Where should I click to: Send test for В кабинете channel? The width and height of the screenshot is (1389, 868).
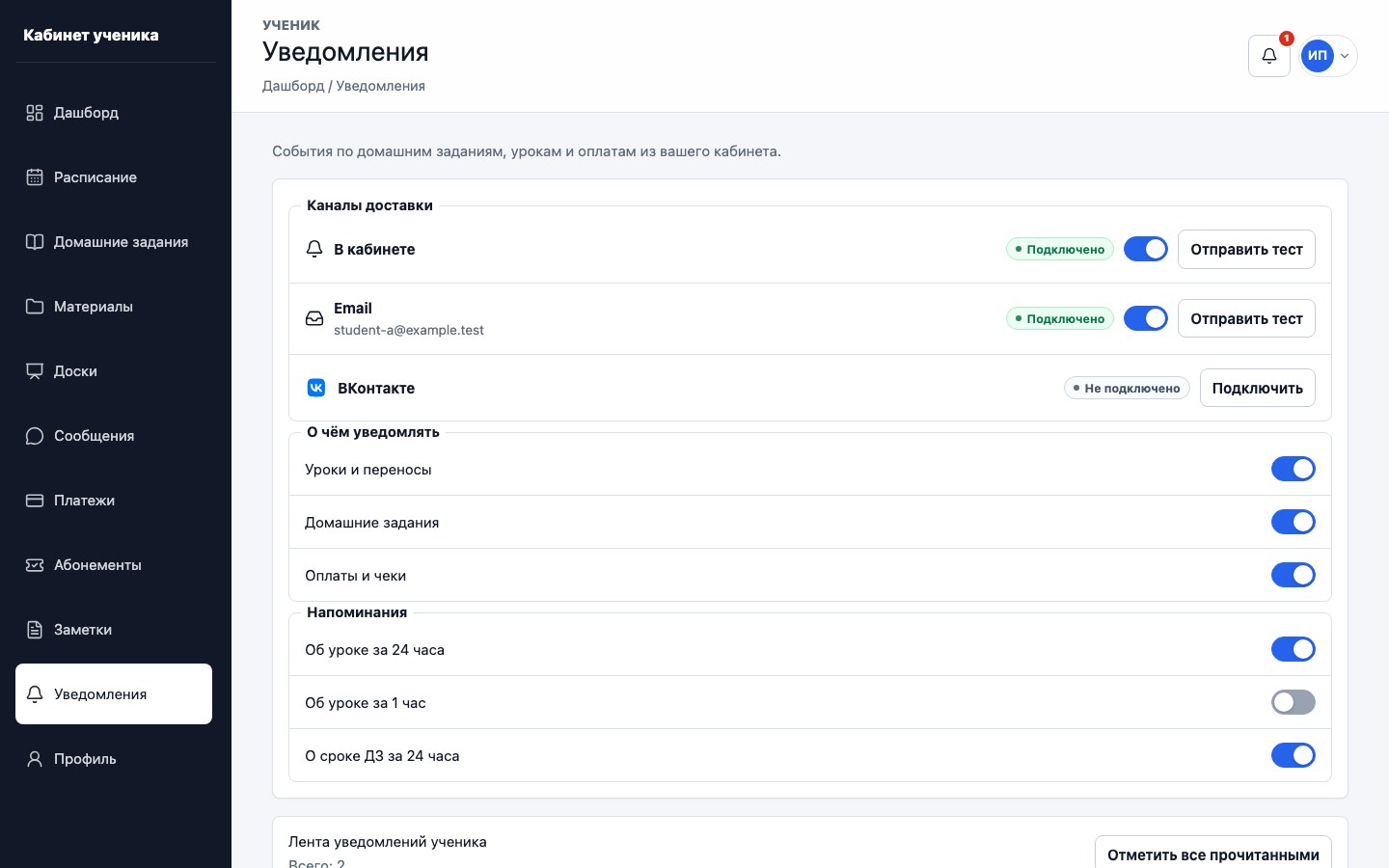[1246, 249]
